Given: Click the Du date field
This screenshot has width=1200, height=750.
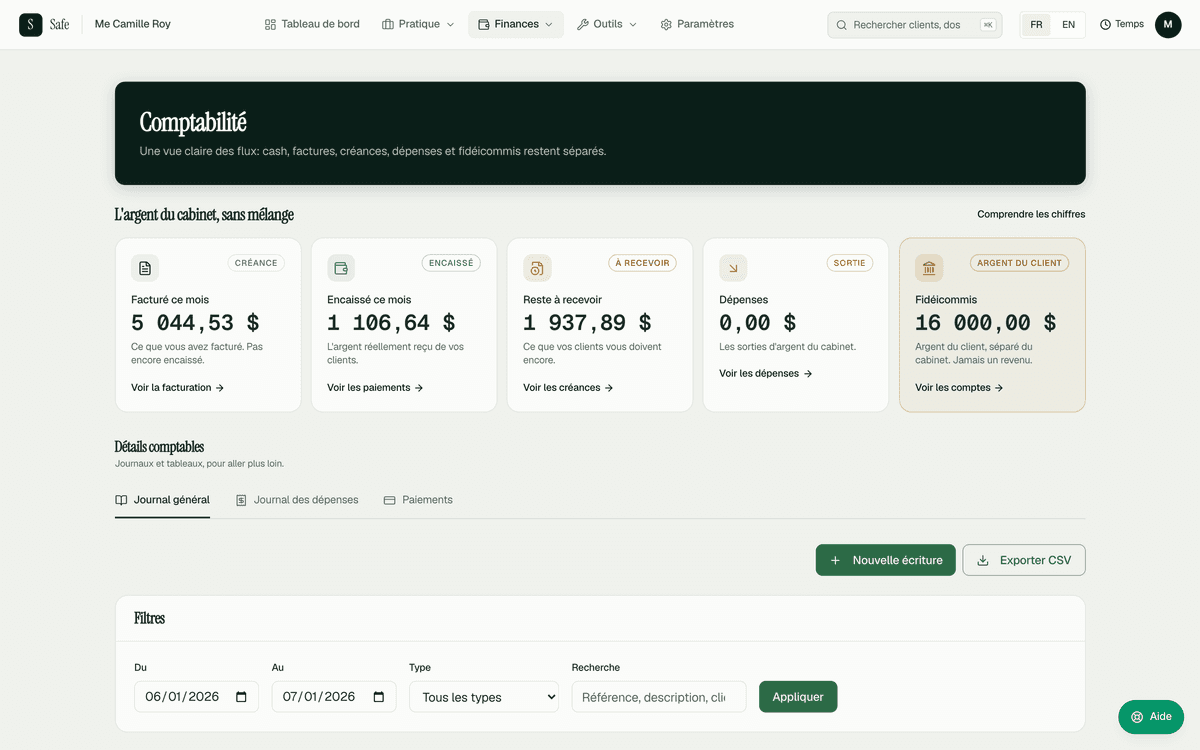Looking at the screenshot, I should pyautogui.click(x=196, y=697).
